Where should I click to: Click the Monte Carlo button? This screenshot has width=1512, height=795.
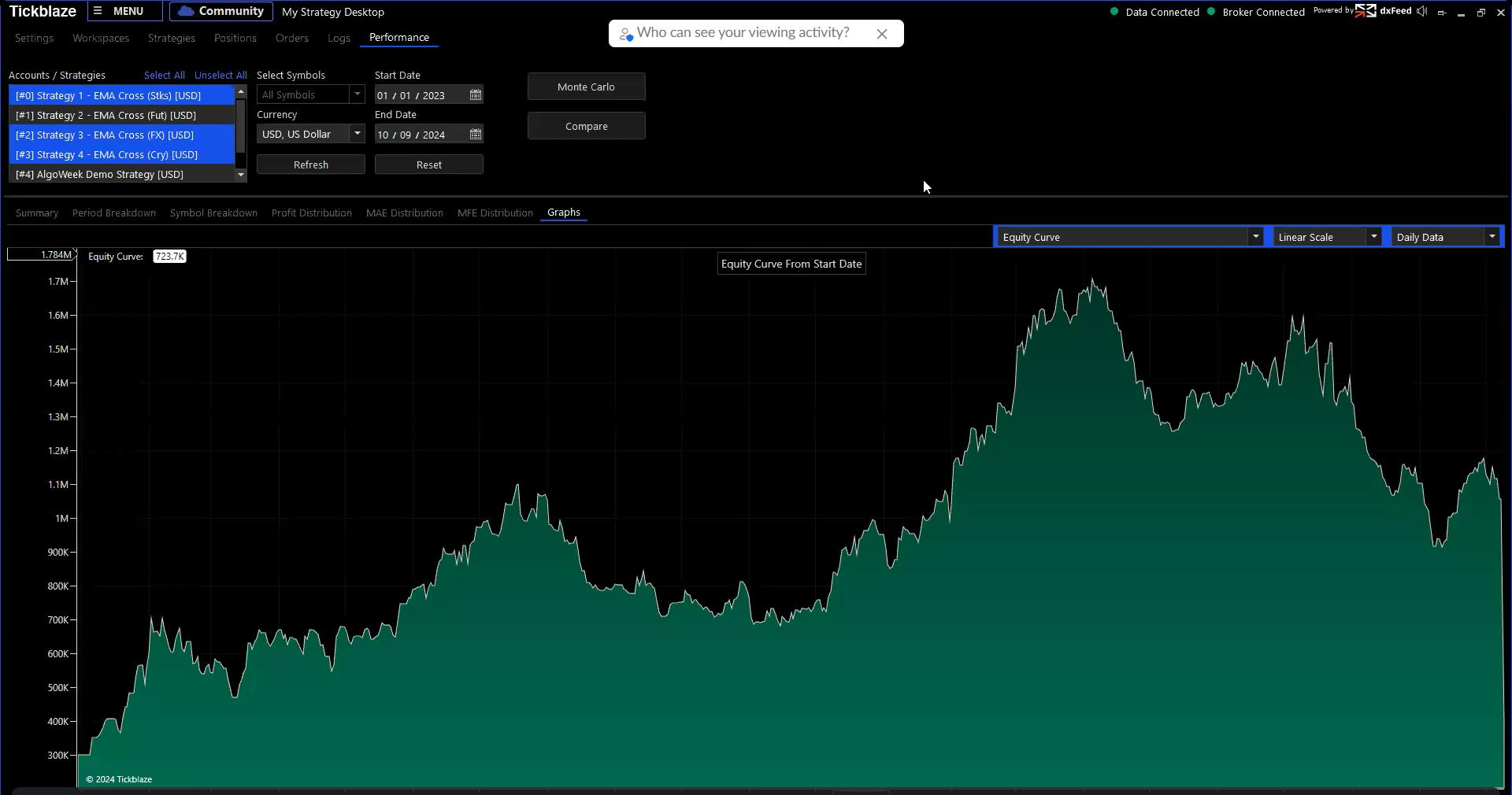(586, 87)
